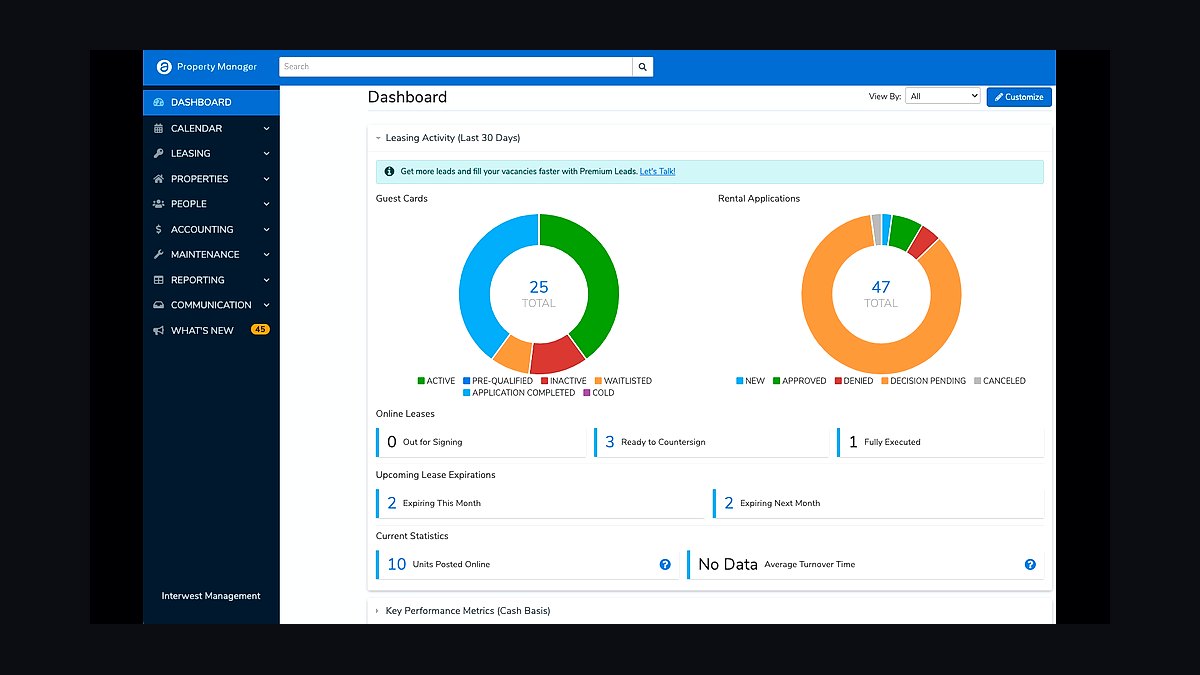
Task: Open Expiring Next Month card
Action: pos(879,503)
